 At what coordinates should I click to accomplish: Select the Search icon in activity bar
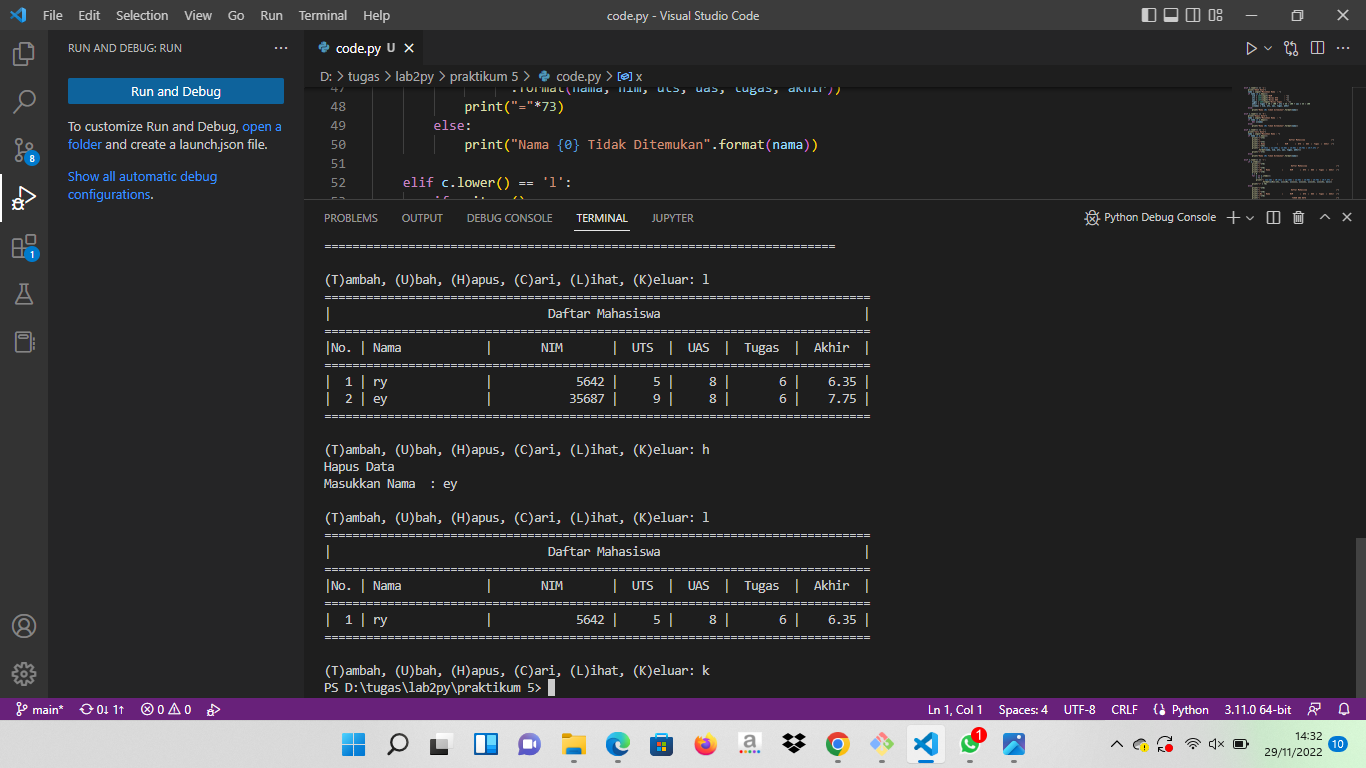click(24, 101)
